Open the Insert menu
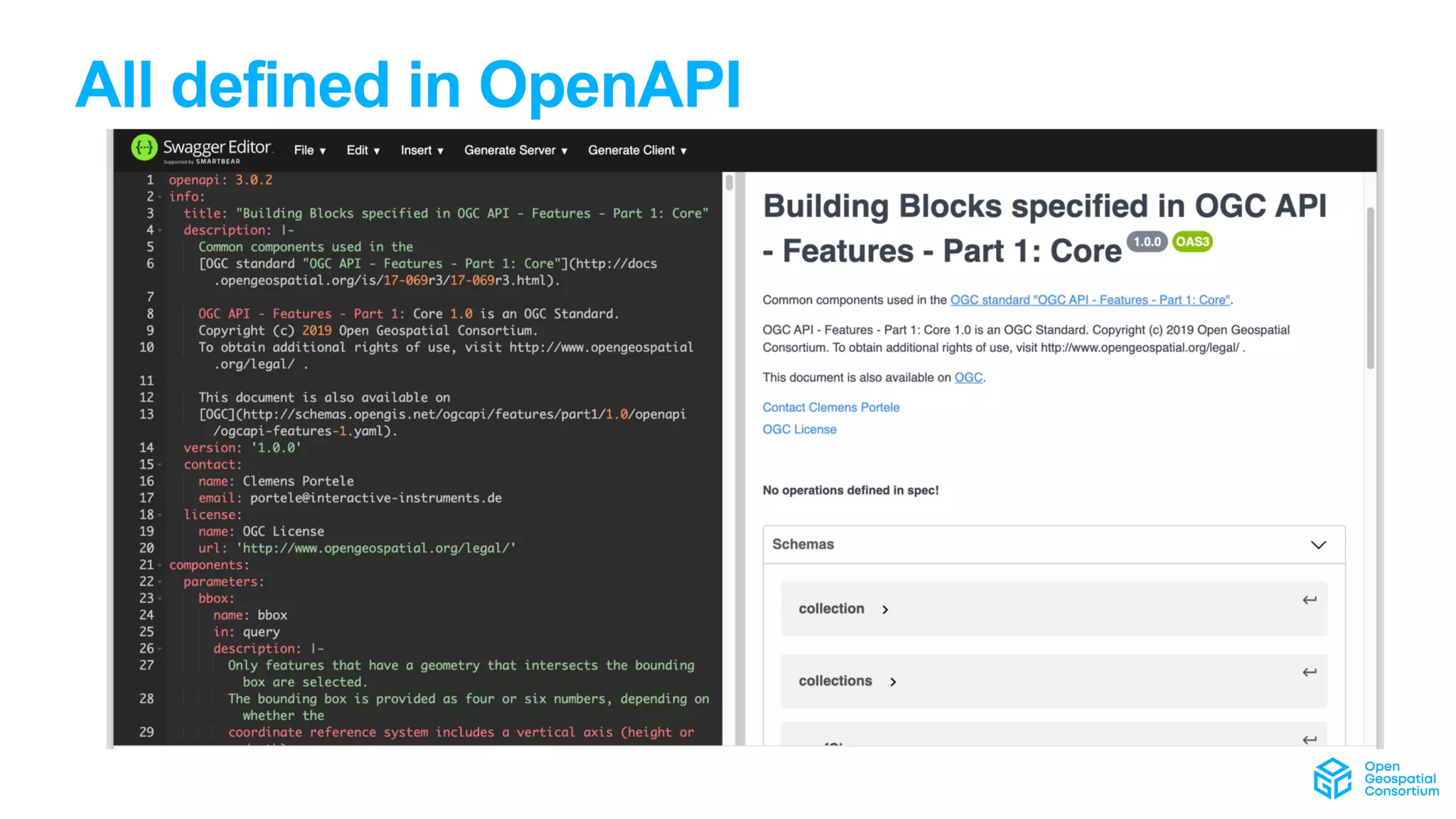The height and width of the screenshot is (819, 1456). [x=422, y=150]
